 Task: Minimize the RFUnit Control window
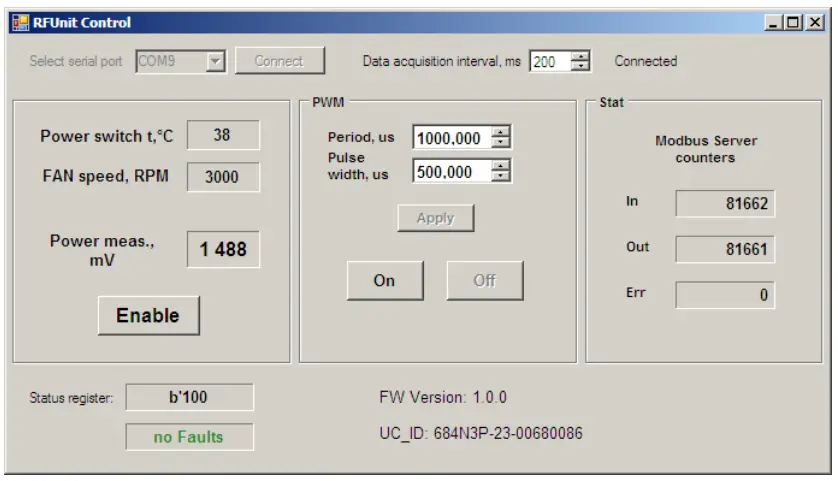pos(773,22)
